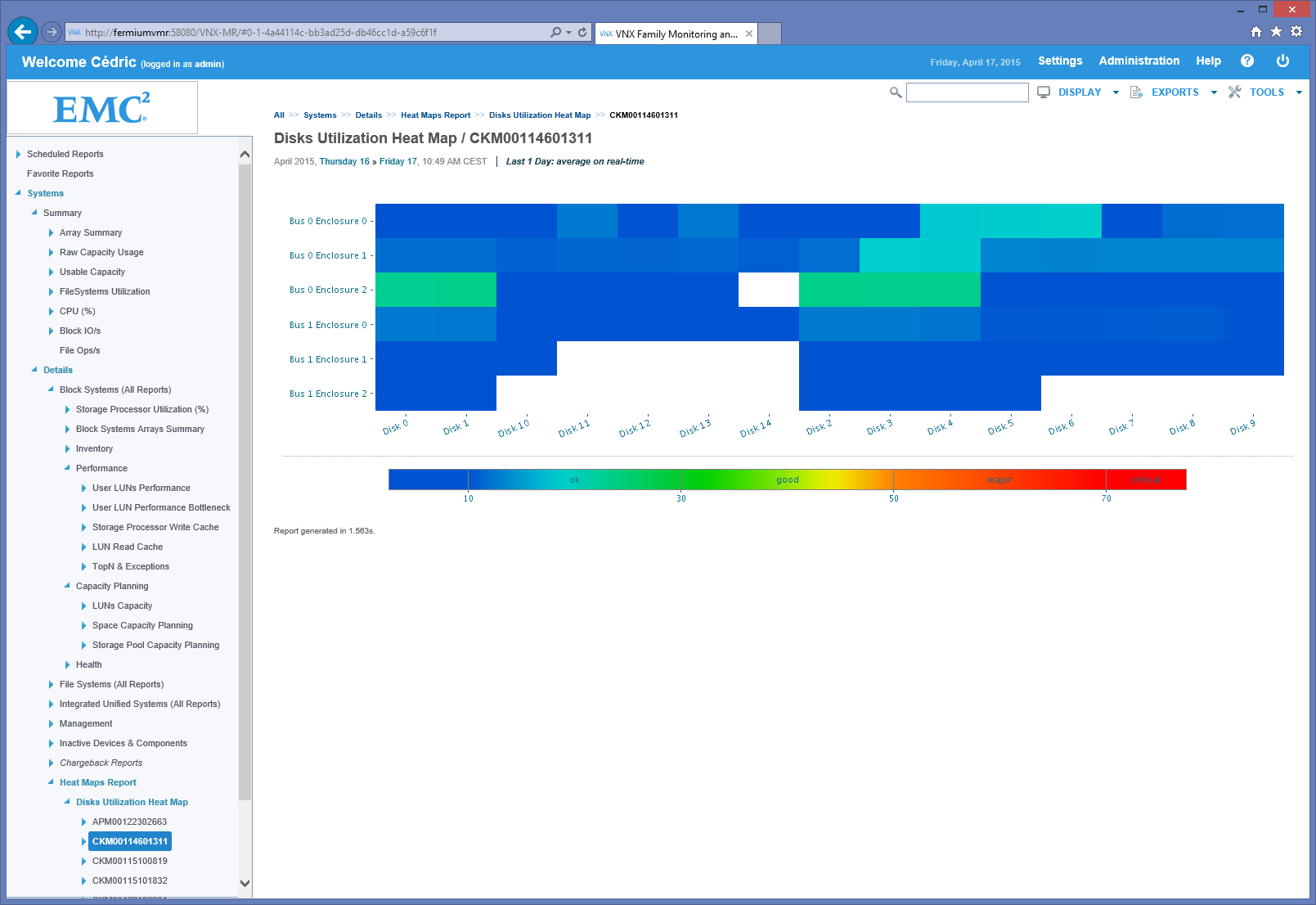Click the Heat Maps Report breadcrumb link
This screenshot has width=1316, height=905.
point(435,115)
